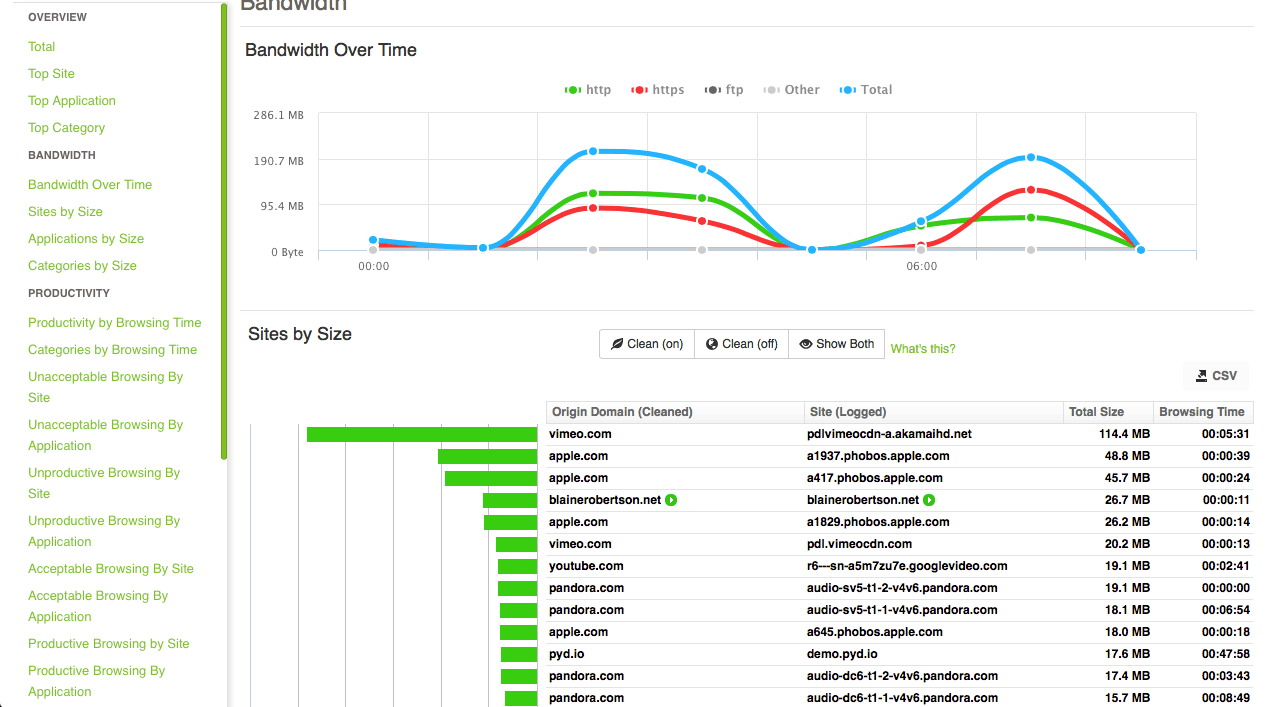Click the globe icon in Clean (off) button

pyautogui.click(x=712, y=344)
